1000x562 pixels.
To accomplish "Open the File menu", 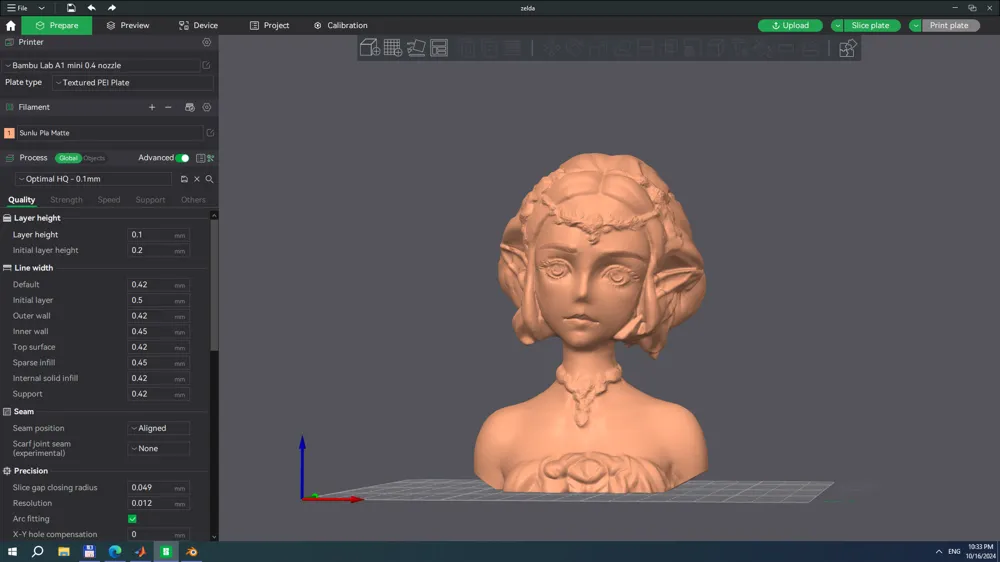I will [17, 8].
